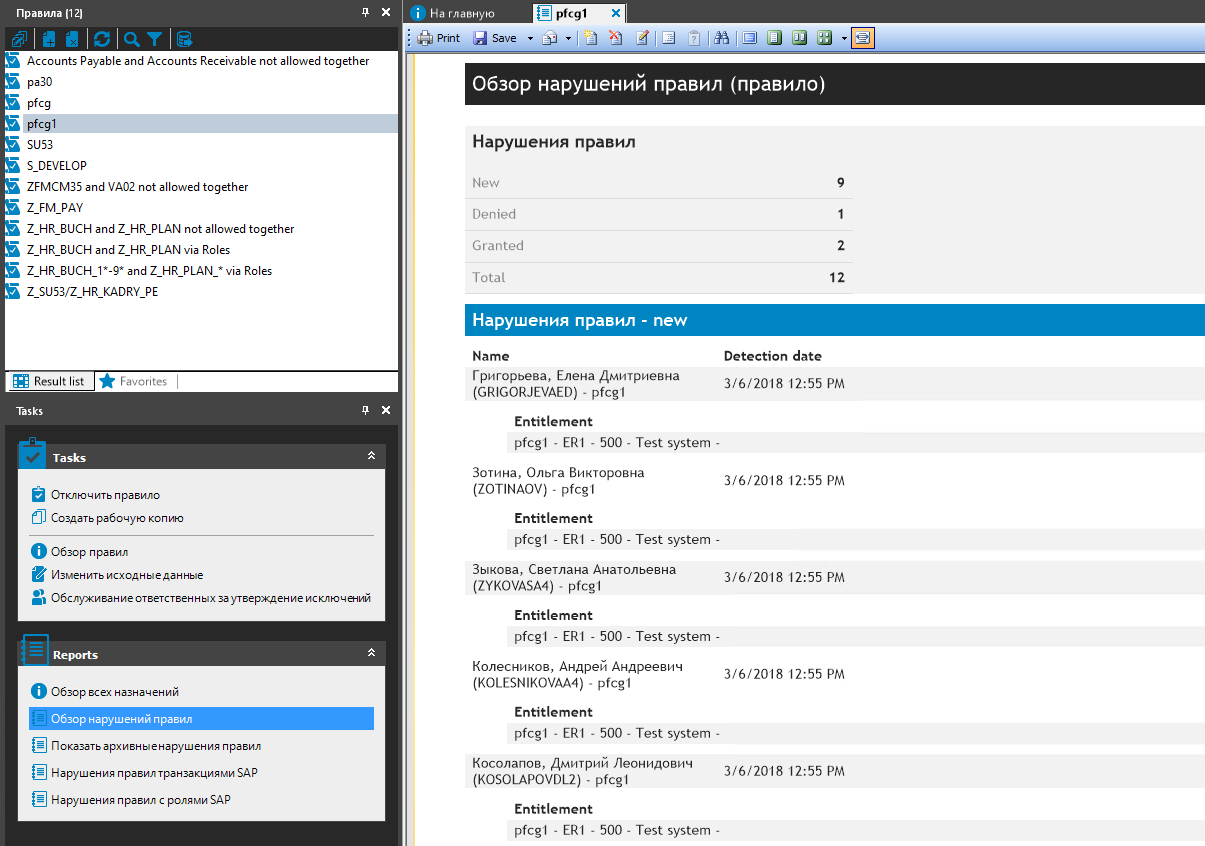Image resolution: width=1205 pixels, height=846 pixels.
Task: Open search with the magnifier icon
Action: tap(131, 39)
